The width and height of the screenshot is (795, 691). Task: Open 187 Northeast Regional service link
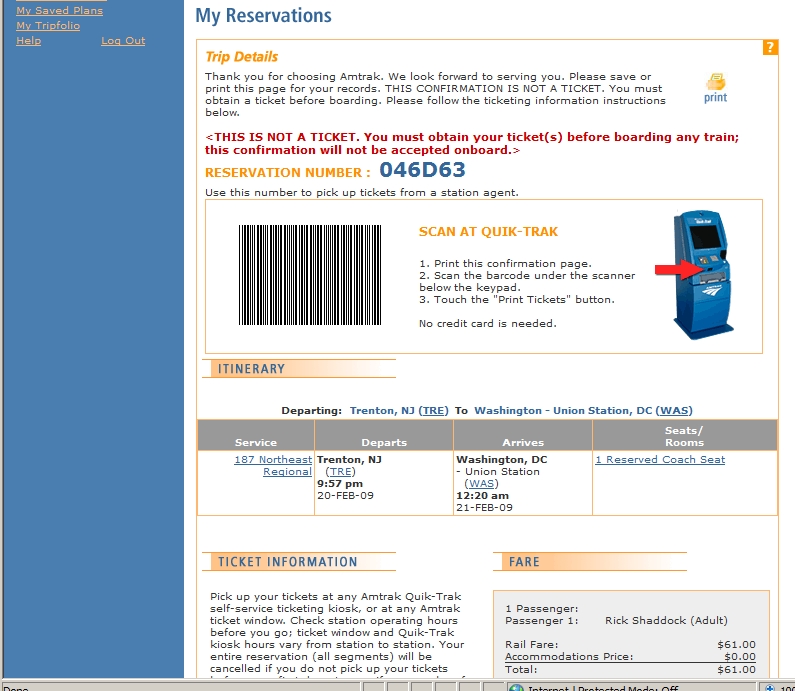click(x=273, y=465)
